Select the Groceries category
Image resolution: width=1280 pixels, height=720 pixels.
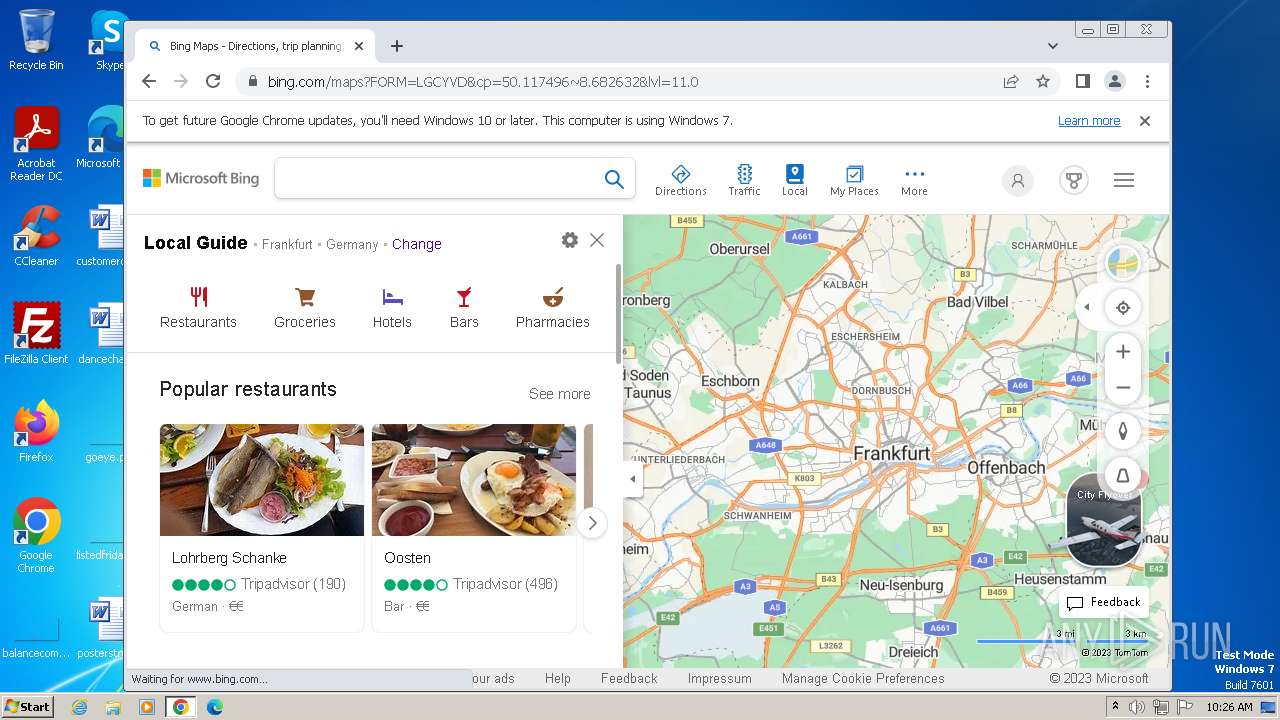click(305, 308)
